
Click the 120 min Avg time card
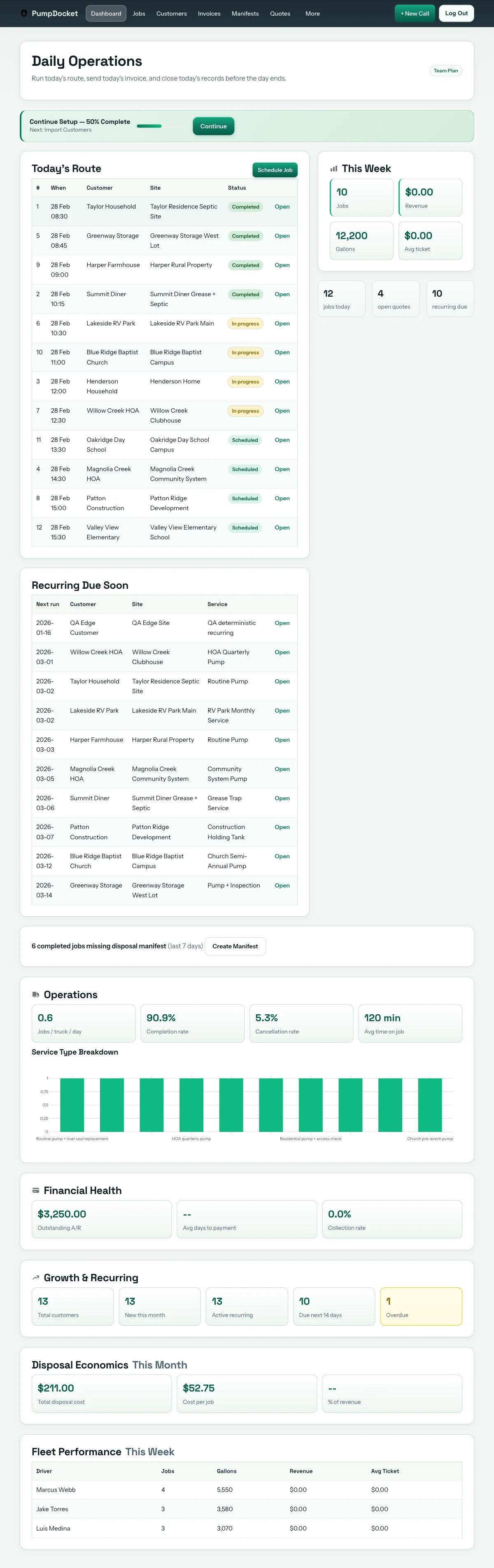point(410,1023)
